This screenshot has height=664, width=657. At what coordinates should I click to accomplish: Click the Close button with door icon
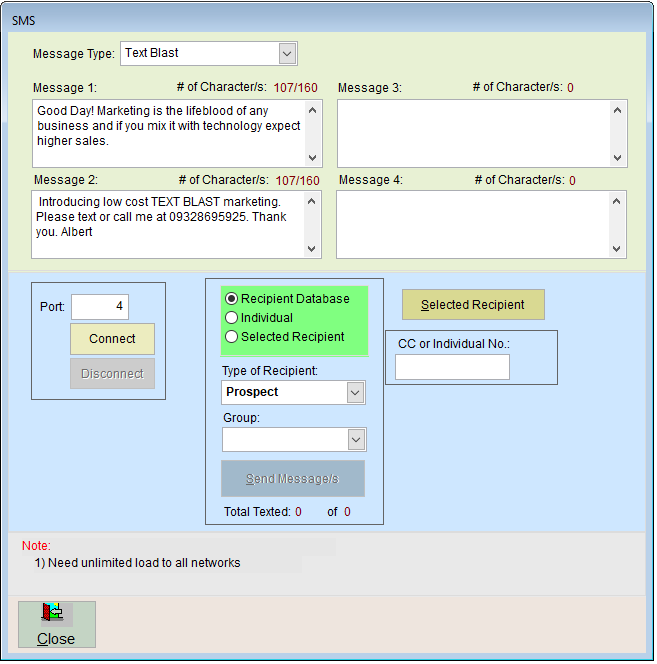(x=56, y=625)
